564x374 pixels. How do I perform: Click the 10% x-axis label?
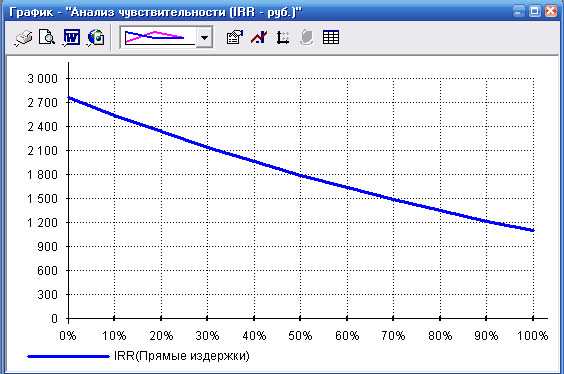pos(114,336)
